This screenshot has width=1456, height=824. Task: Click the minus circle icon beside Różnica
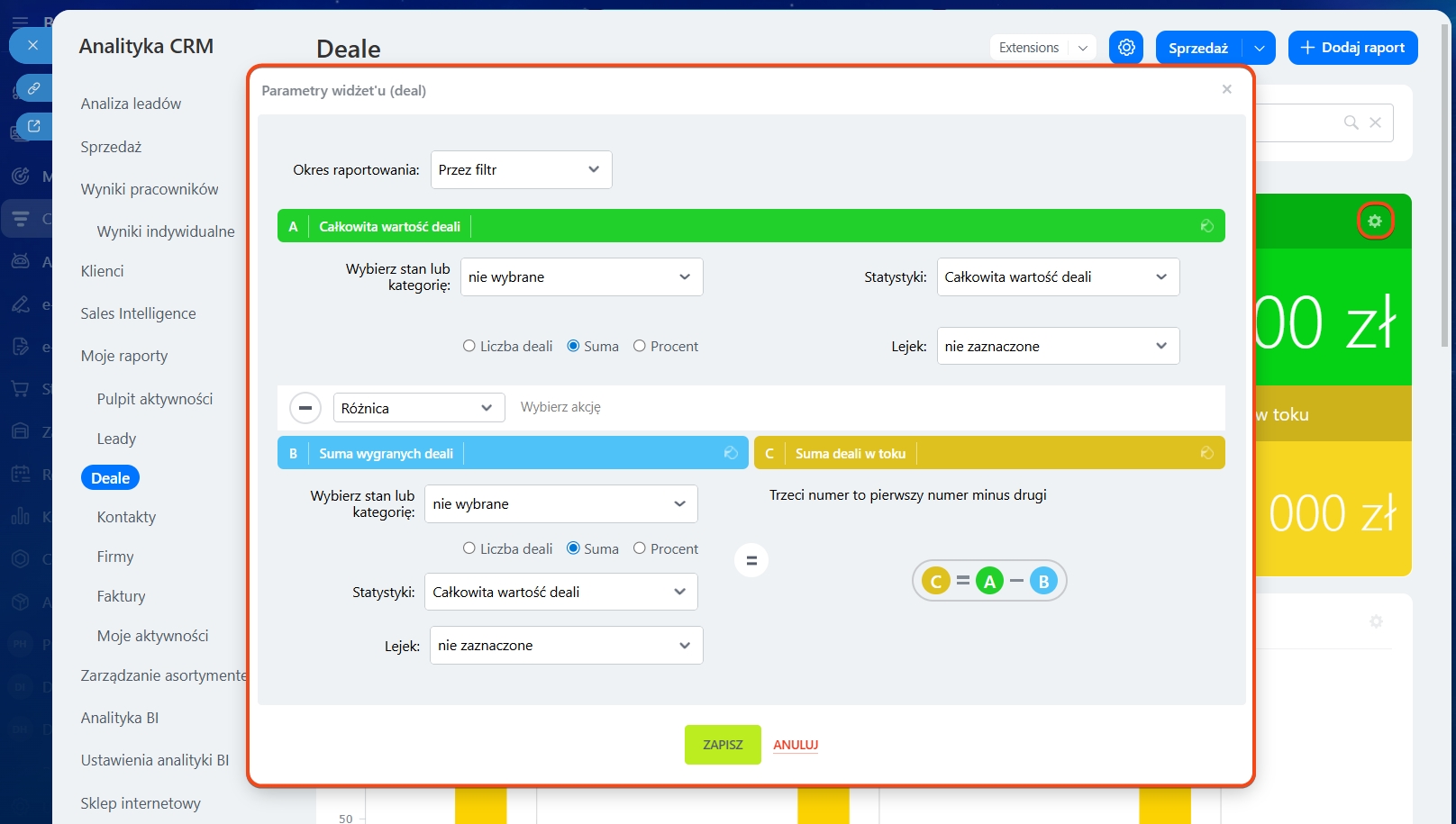pyautogui.click(x=305, y=408)
